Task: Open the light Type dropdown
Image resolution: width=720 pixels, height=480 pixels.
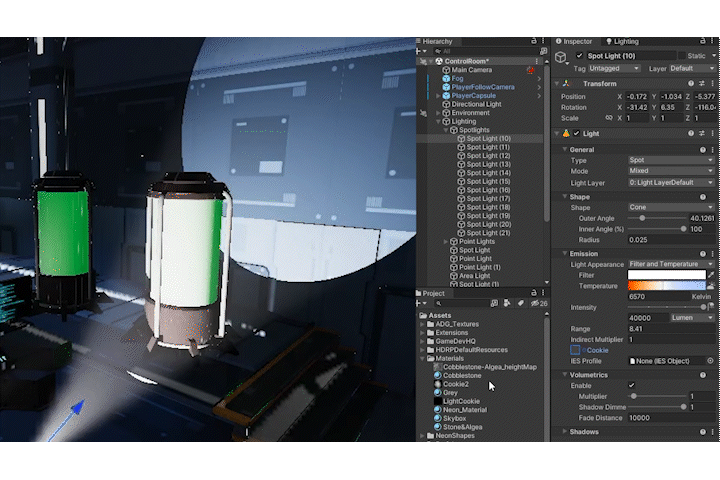Action: click(x=670, y=160)
